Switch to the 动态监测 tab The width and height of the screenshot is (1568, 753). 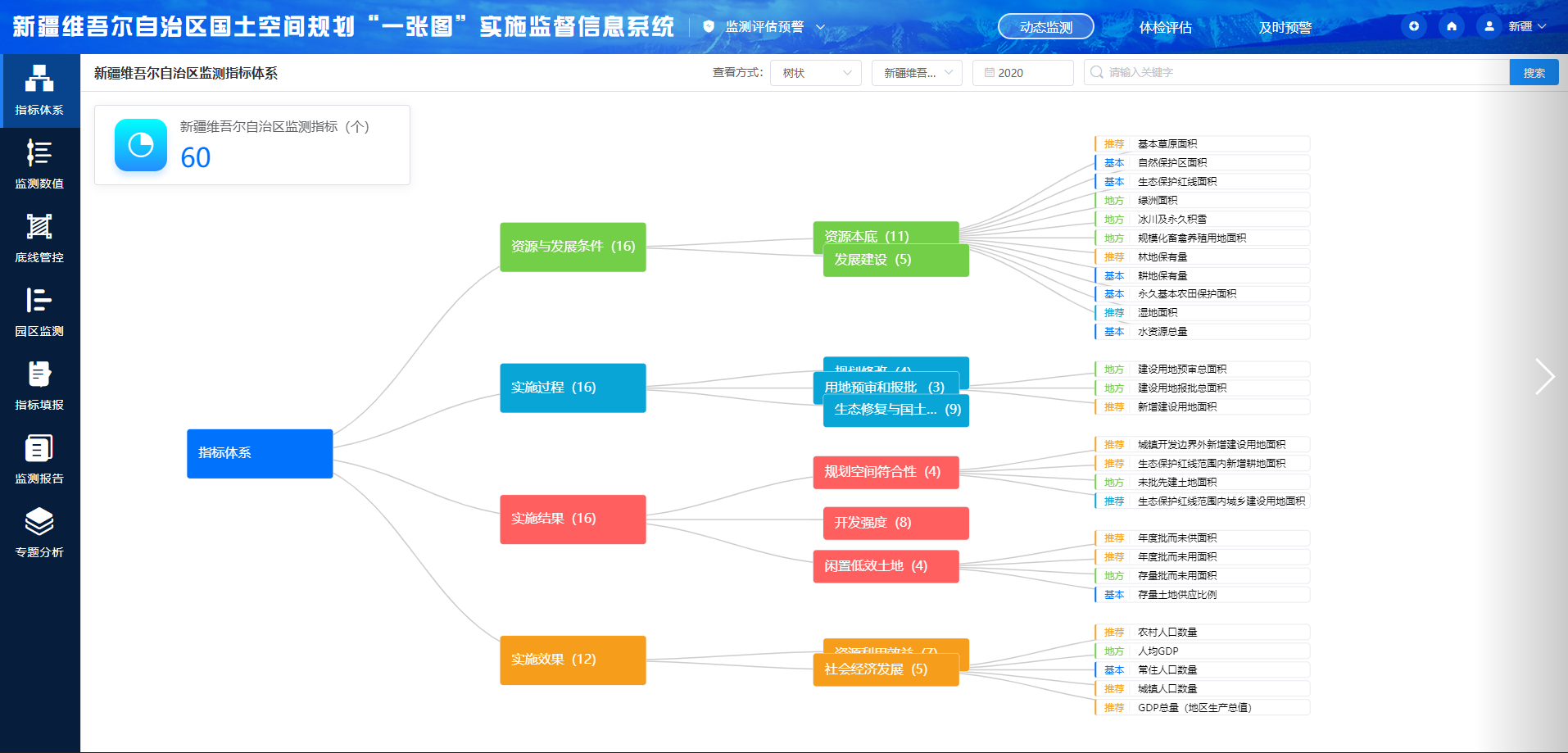pos(1046,27)
